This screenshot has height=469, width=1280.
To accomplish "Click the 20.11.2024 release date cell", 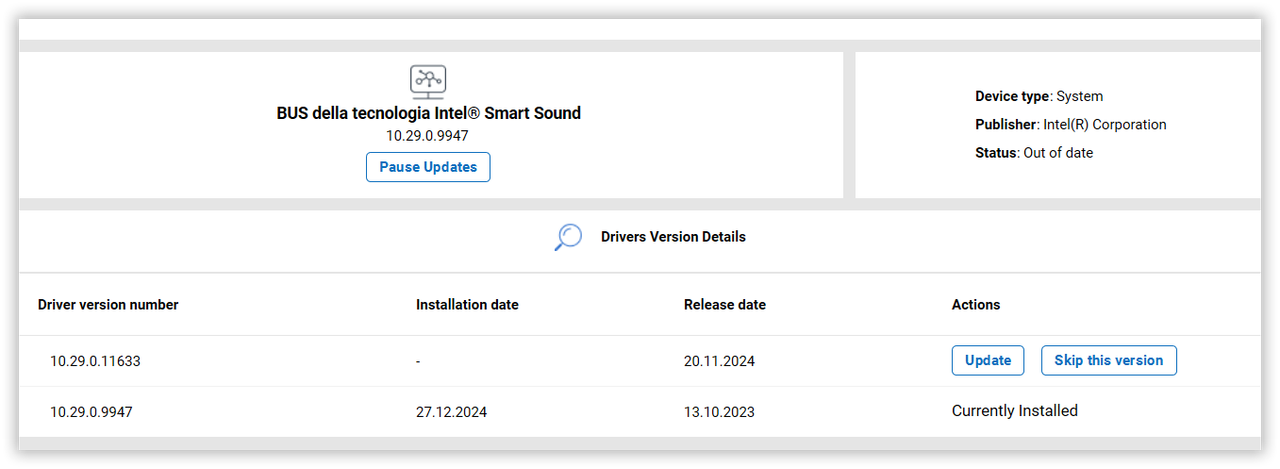I will [x=719, y=361].
